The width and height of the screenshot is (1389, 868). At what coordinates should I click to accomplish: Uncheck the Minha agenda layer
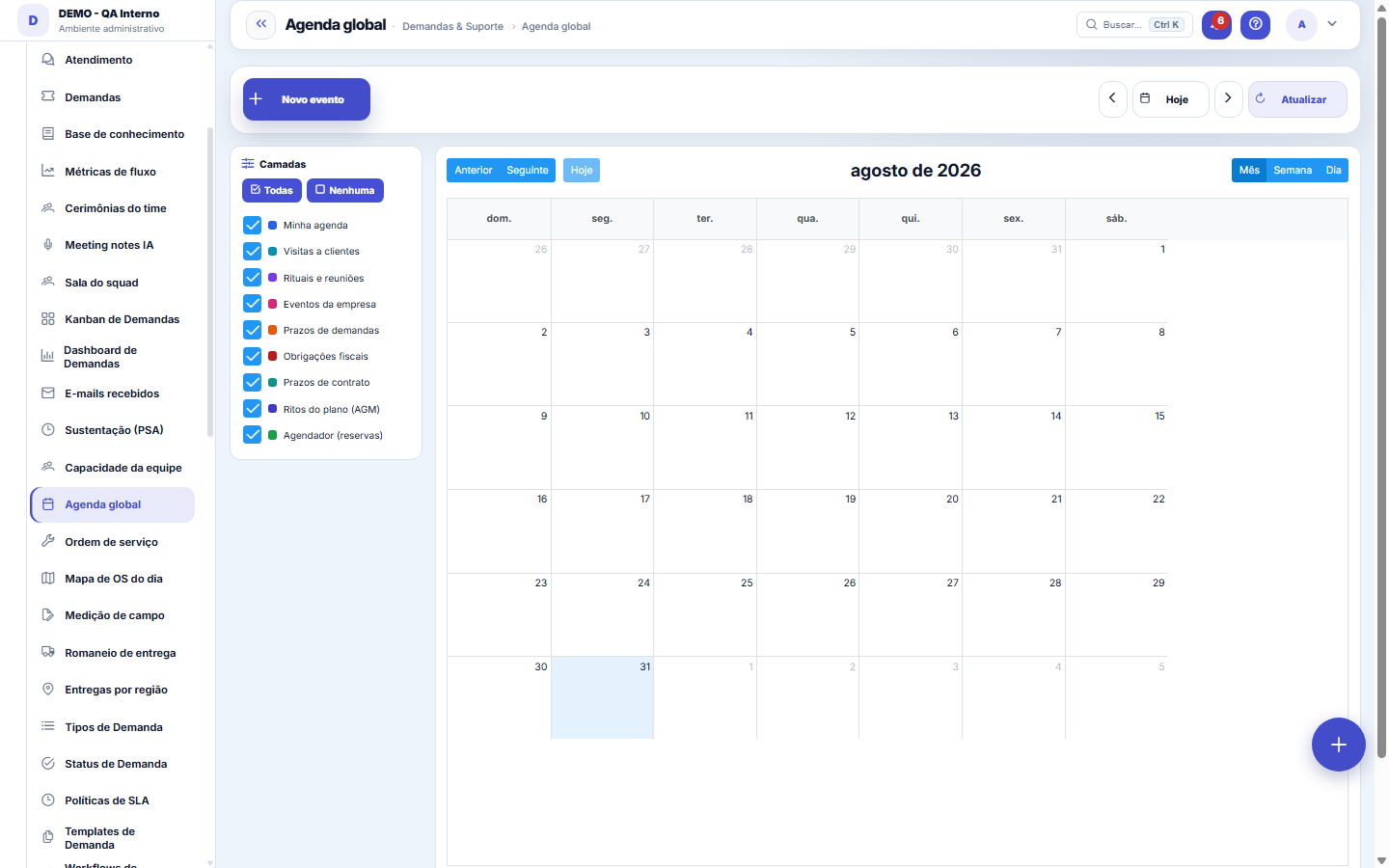click(253, 225)
